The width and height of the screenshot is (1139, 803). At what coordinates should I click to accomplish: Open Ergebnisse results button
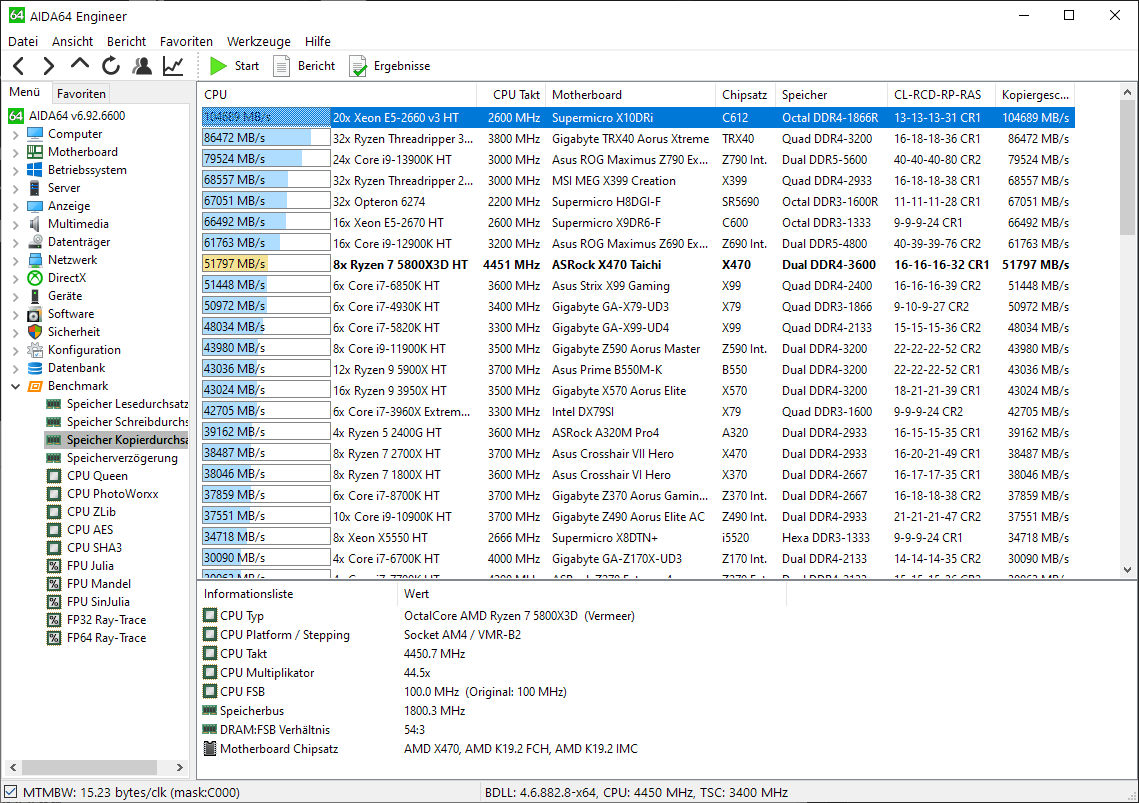pyautogui.click(x=389, y=66)
